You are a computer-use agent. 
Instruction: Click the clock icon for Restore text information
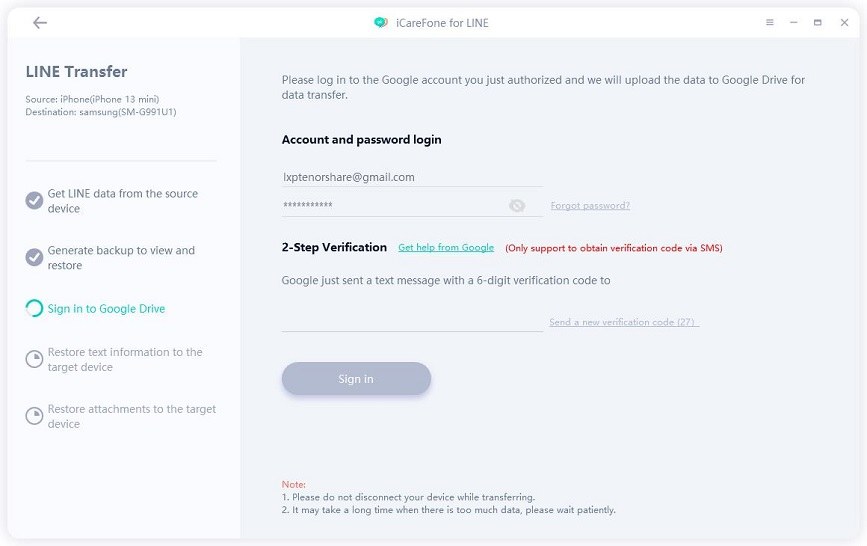pyautogui.click(x=34, y=359)
